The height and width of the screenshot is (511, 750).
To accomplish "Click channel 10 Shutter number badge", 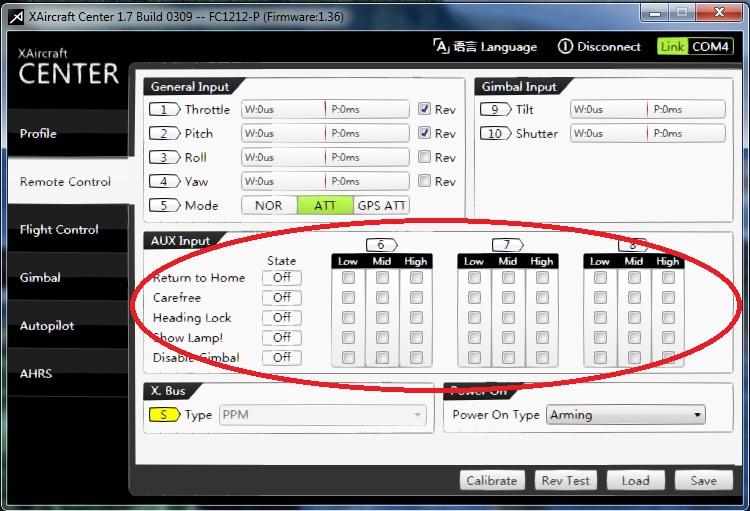I will click(x=495, y=133).
